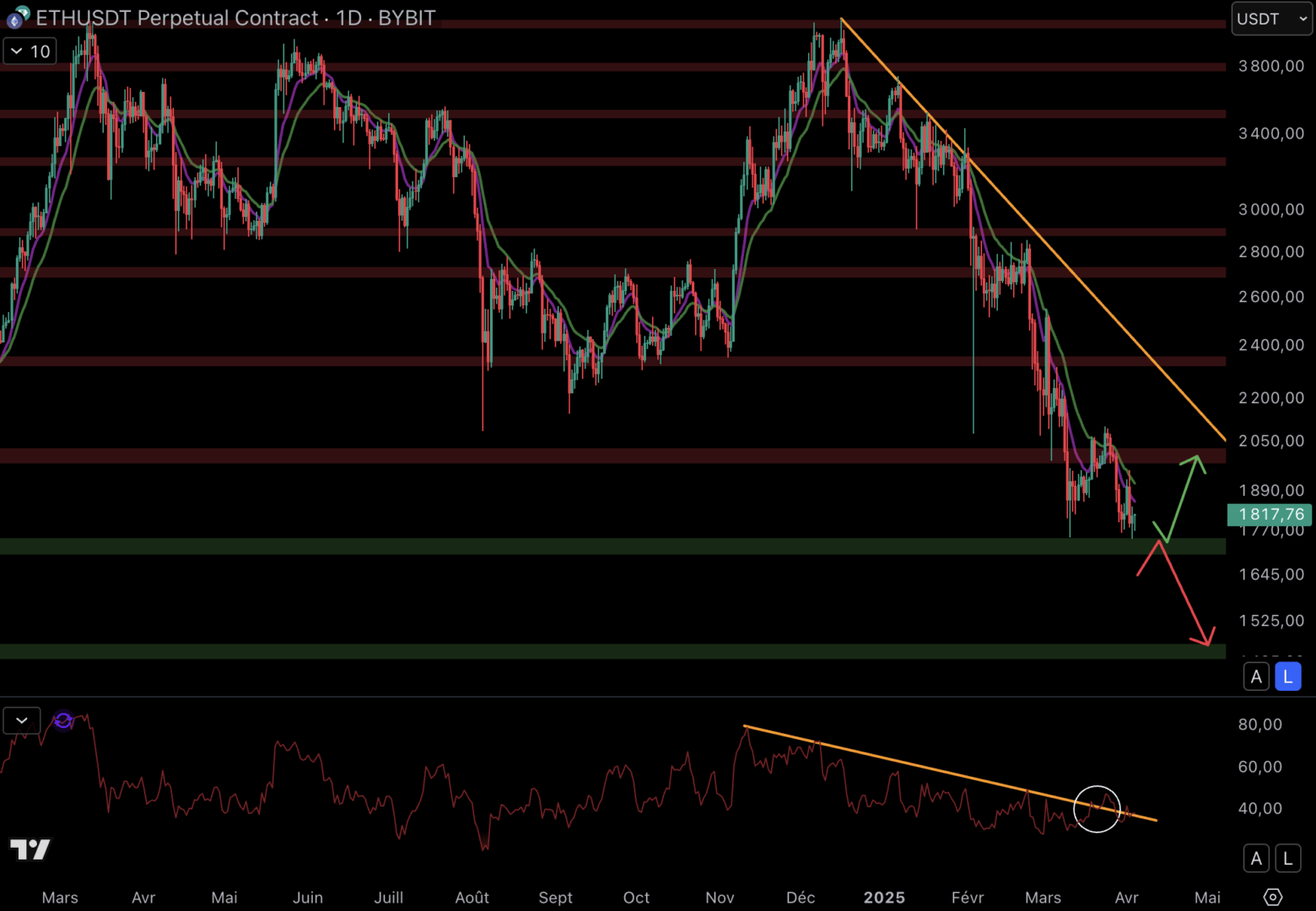Image resolution: width=1316 pixels, height=911 pixels.
Task: Expand the collapsed indicator legend showing 10
Action: [30, 51]
